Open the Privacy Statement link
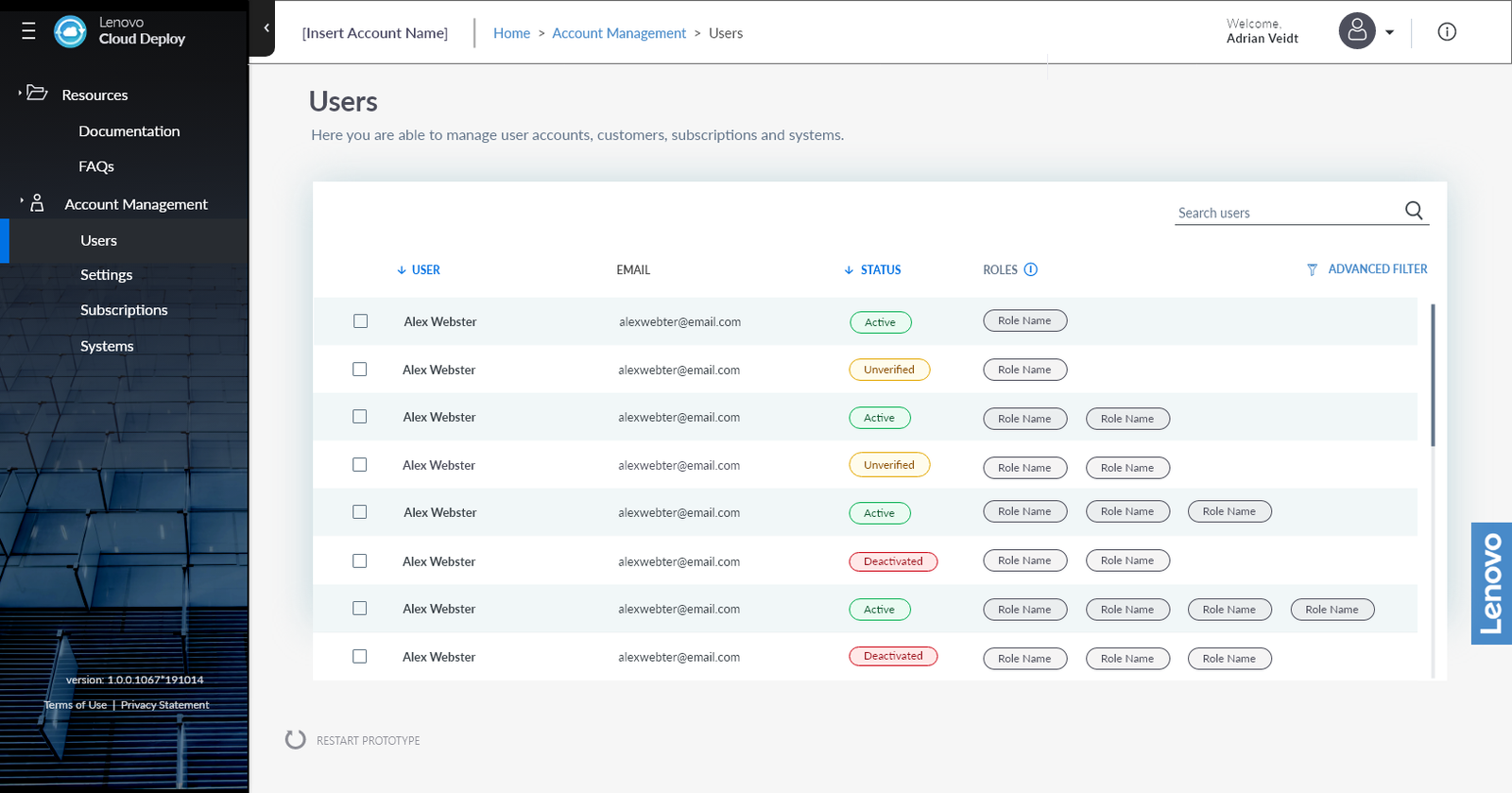1512x793 pixels. (164, 705)
